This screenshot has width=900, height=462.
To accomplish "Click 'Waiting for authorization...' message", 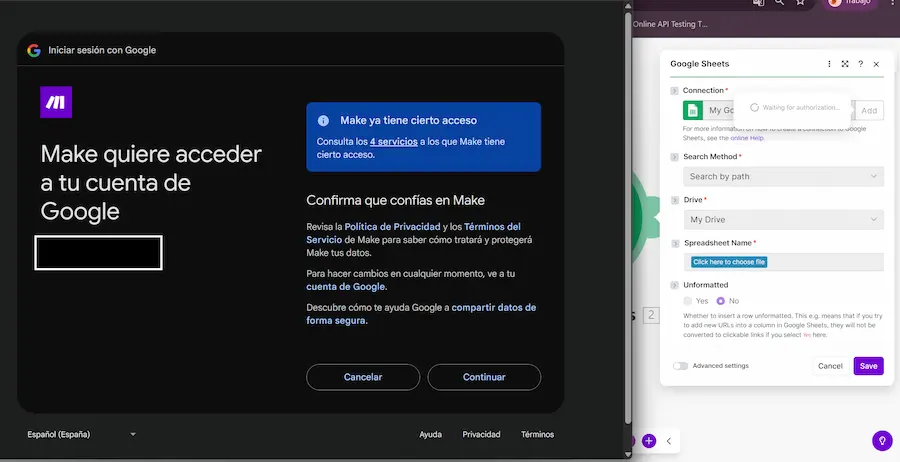I will (801, 107).
